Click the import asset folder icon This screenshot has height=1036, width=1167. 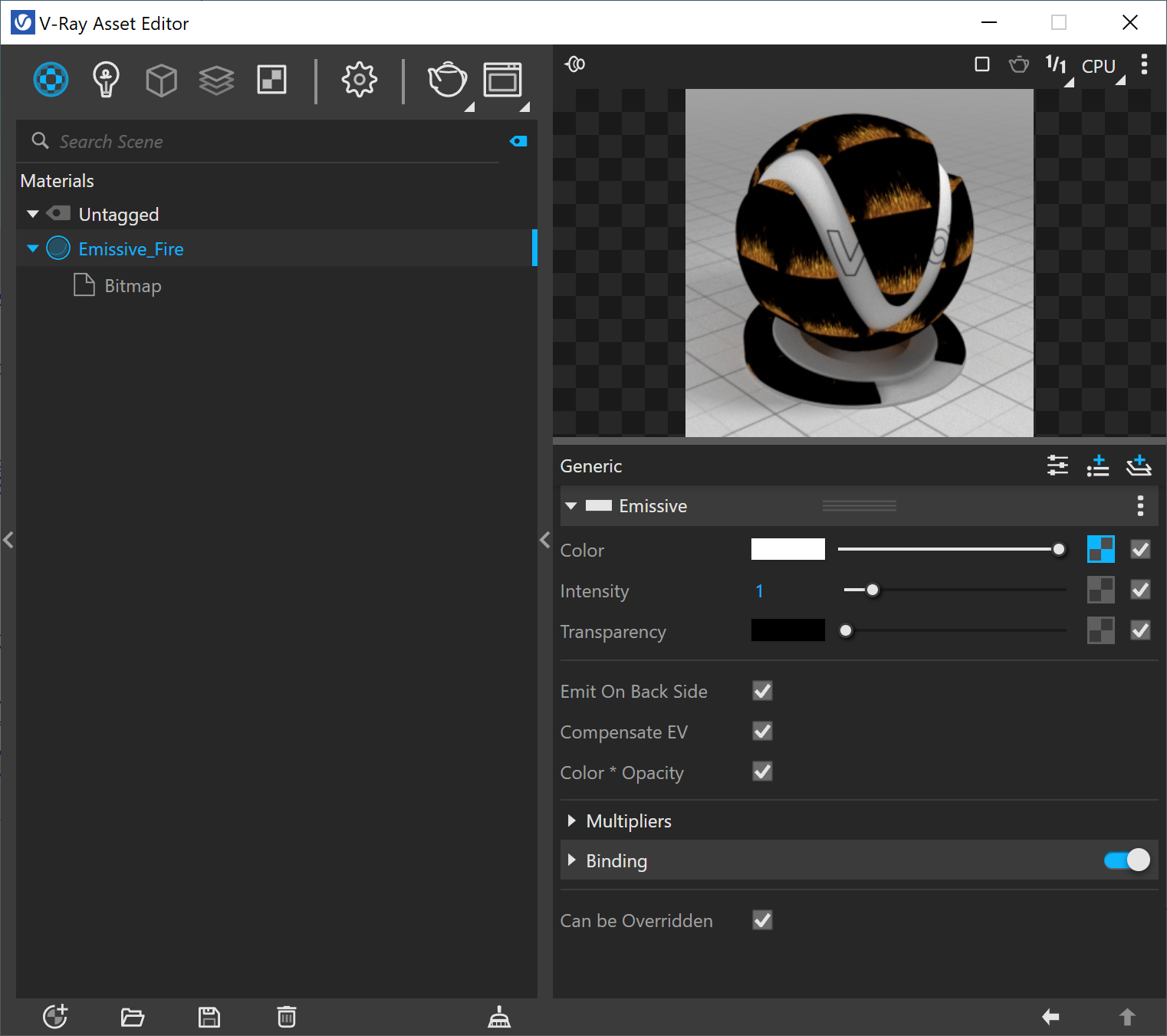click(133, 1018)
